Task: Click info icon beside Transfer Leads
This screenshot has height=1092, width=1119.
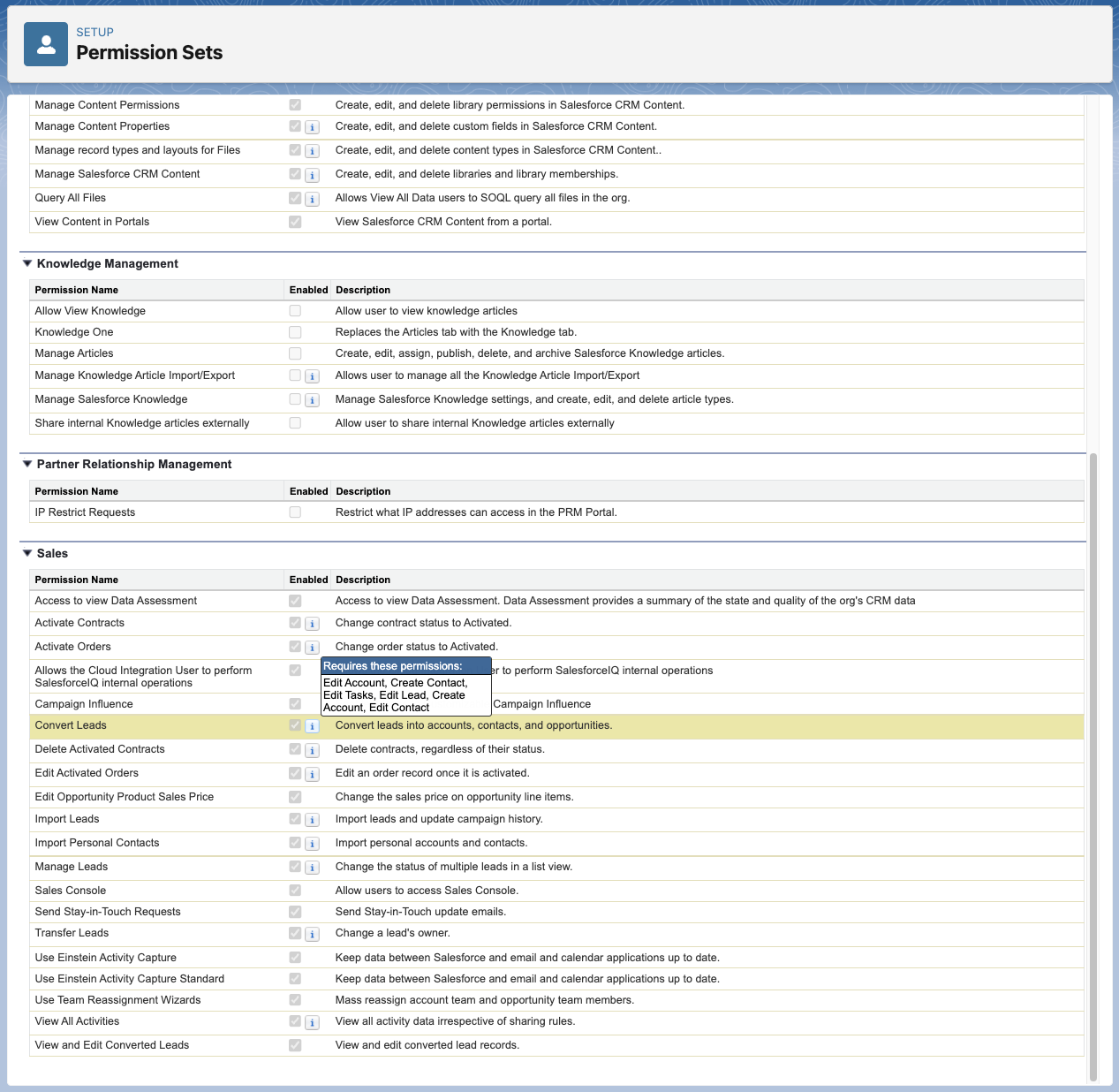Action: tap(312, 934)
